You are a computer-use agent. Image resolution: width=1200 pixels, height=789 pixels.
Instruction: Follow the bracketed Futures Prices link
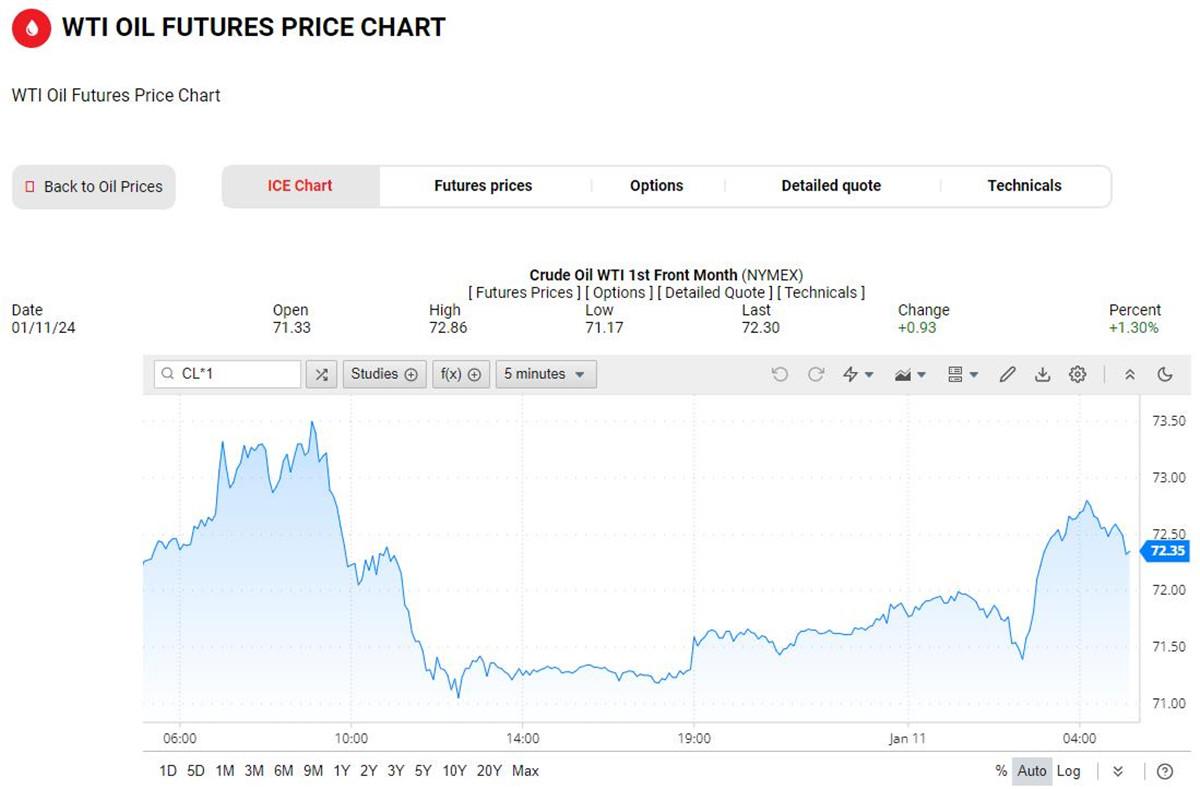(x=523, y=293)
